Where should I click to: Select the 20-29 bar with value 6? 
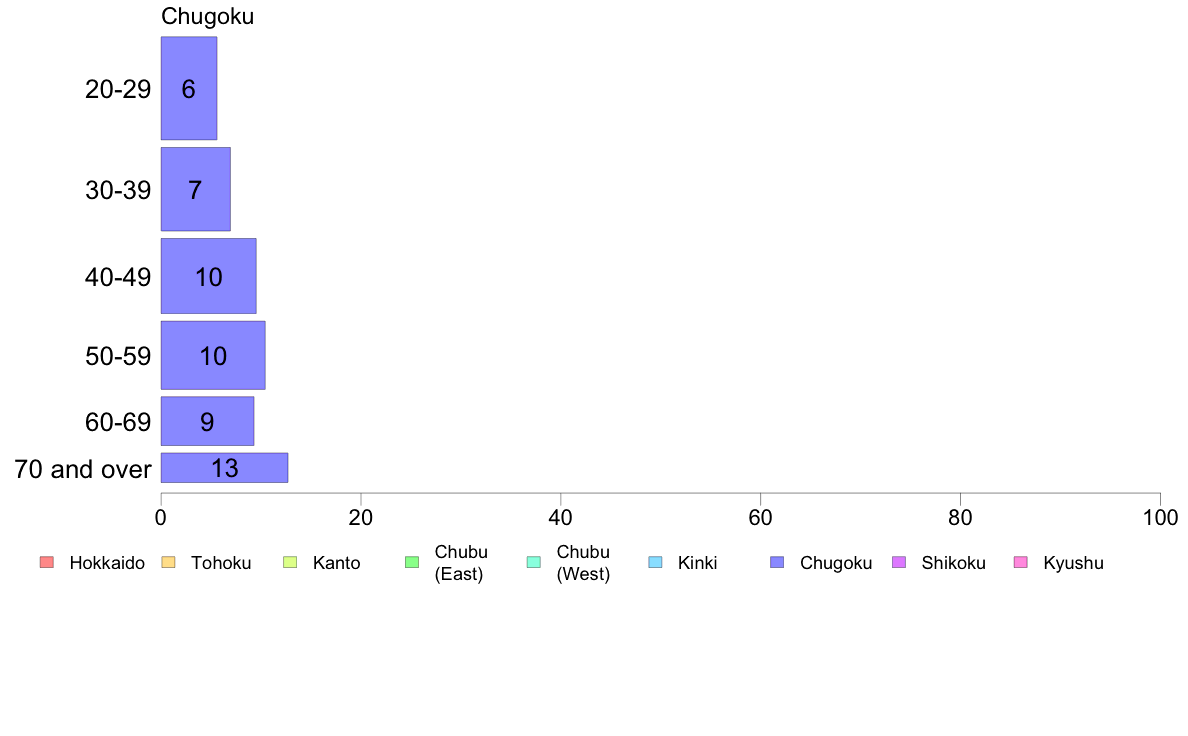(x=189, y=89)
